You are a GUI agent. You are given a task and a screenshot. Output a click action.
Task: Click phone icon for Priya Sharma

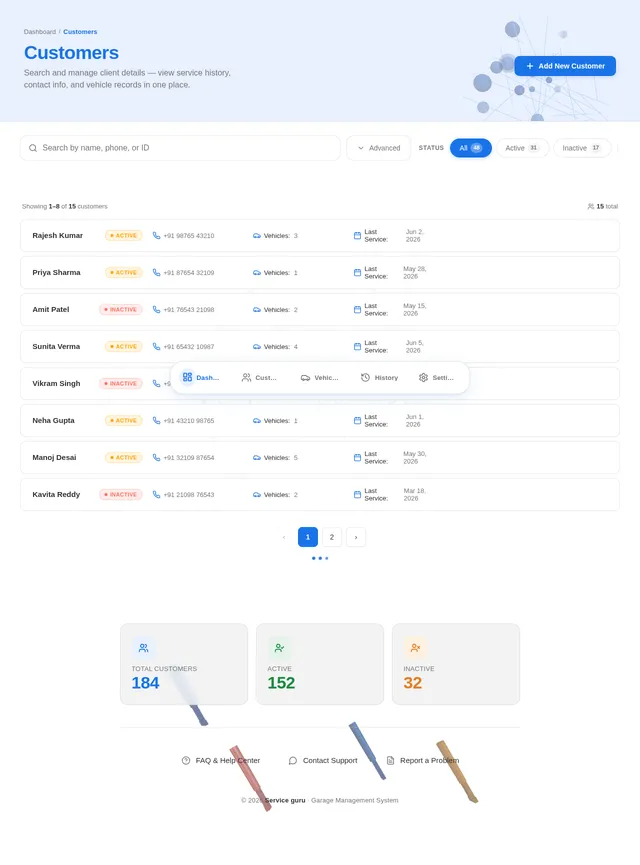pos(156,273)
